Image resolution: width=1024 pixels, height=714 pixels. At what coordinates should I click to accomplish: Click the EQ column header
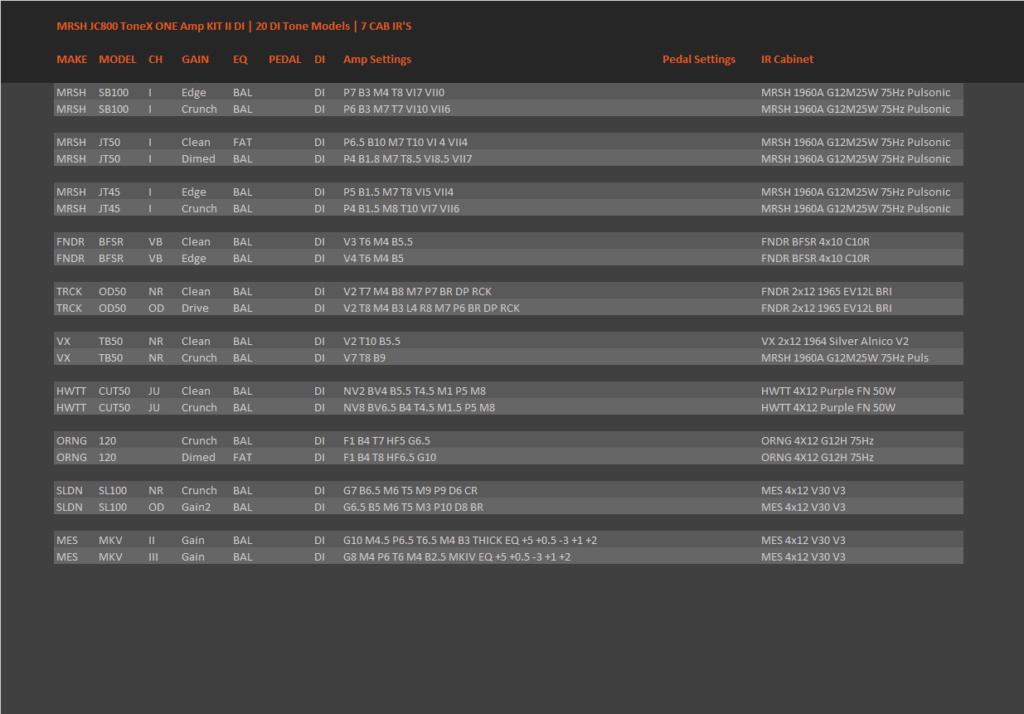pos(240,59)
